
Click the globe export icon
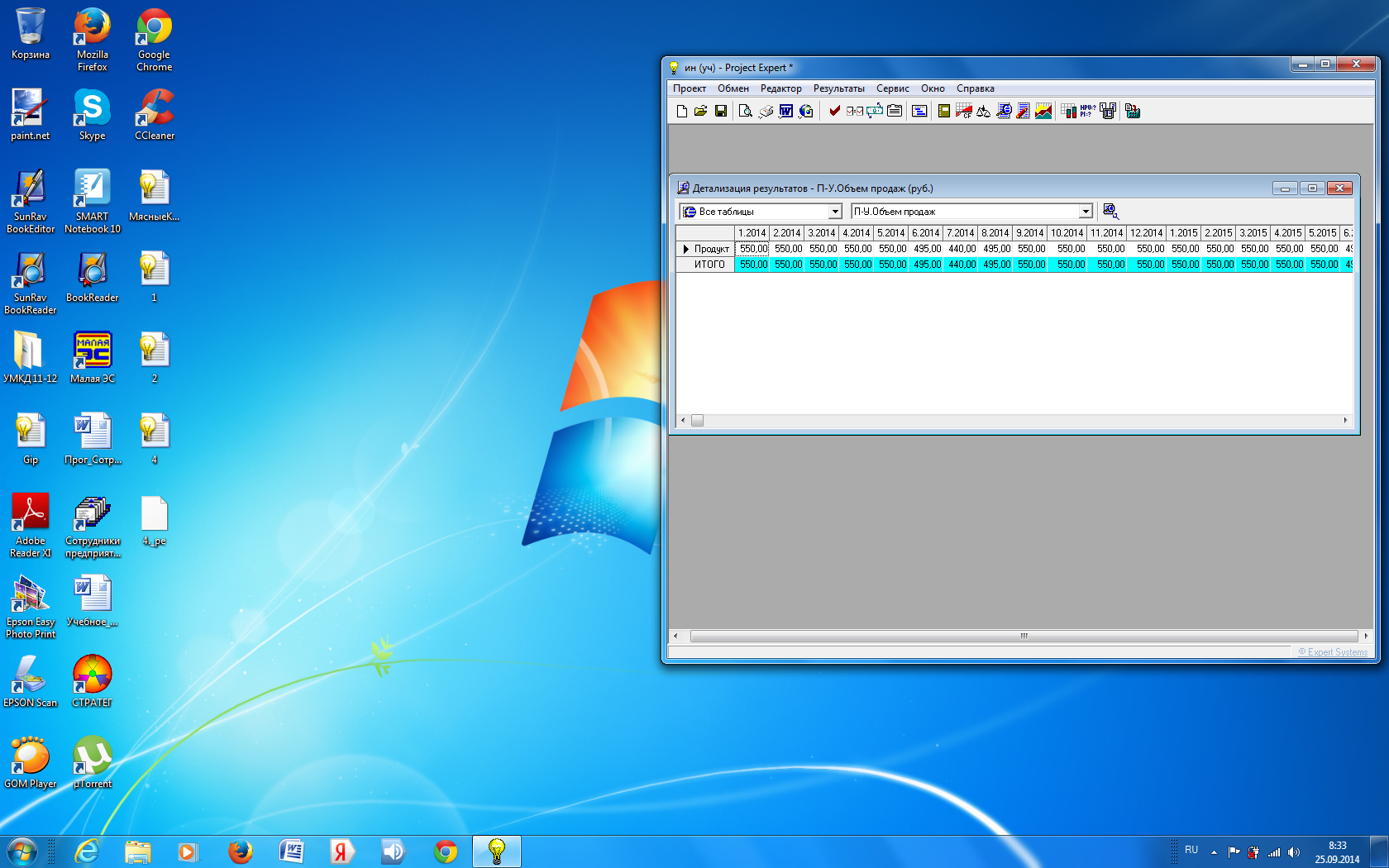pos(806,111)
